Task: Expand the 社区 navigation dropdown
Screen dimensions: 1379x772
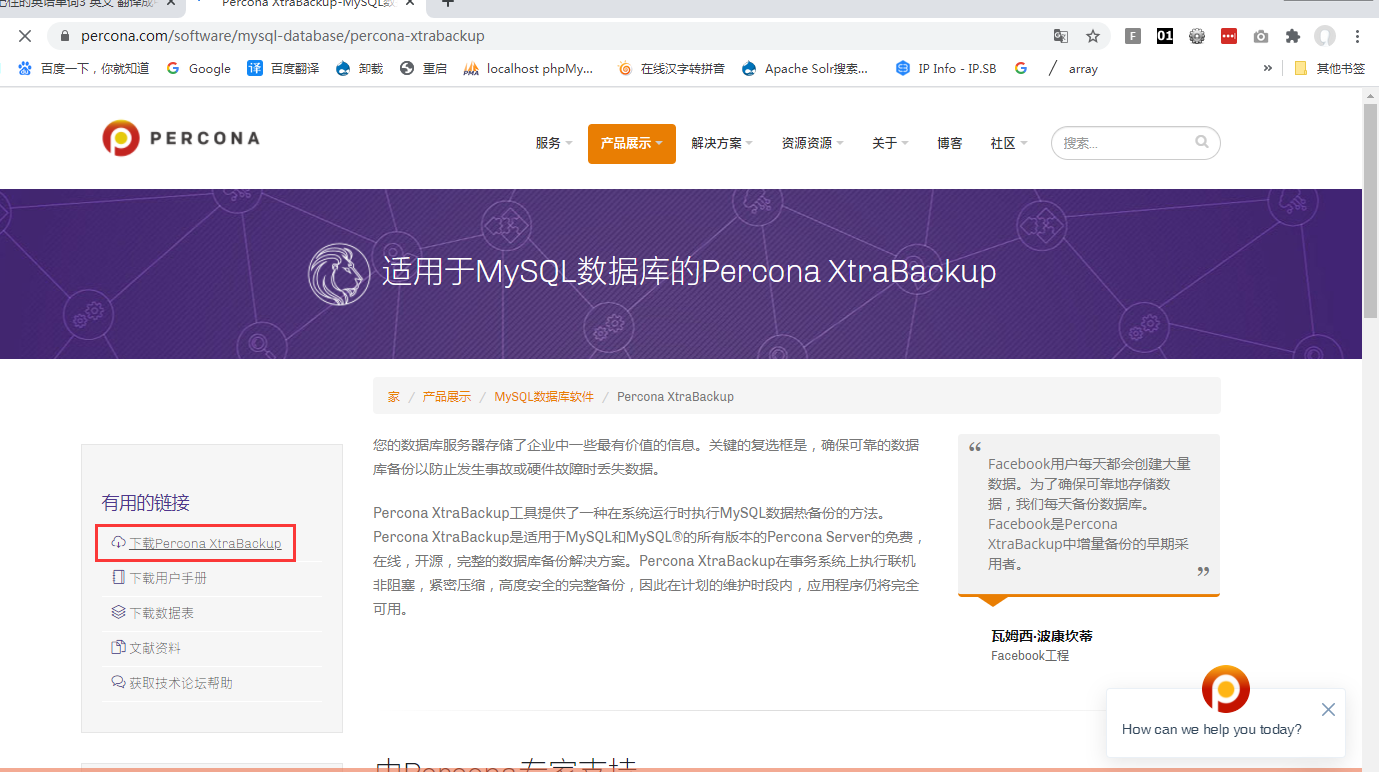Action: click(1008, 143)
